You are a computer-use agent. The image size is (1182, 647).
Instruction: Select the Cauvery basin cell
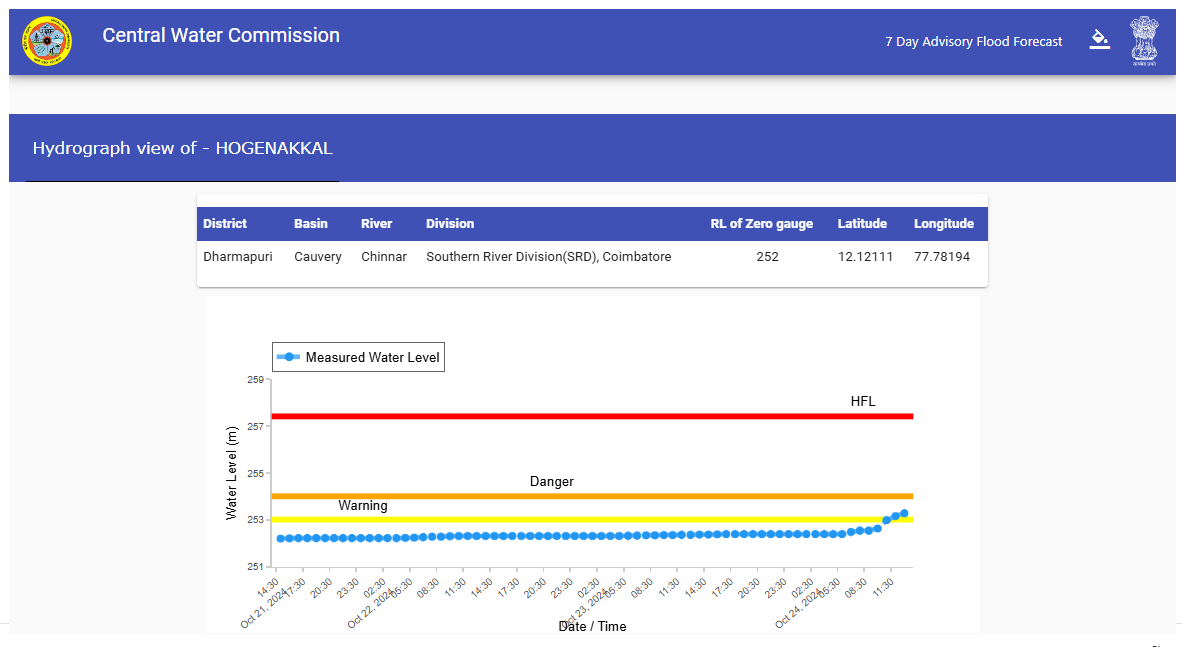point(317,256)
